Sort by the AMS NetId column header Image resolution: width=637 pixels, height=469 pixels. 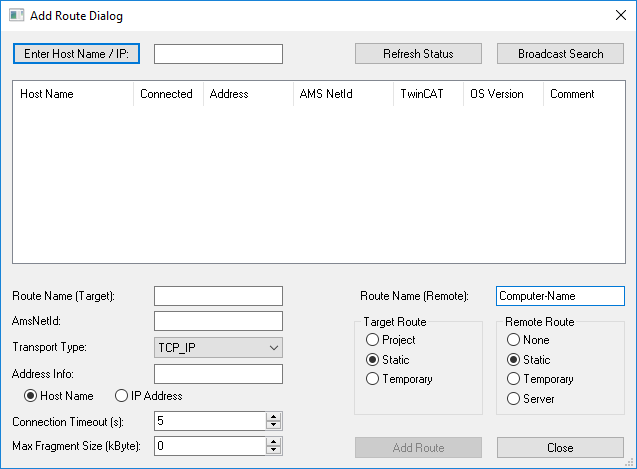point(343,94)
